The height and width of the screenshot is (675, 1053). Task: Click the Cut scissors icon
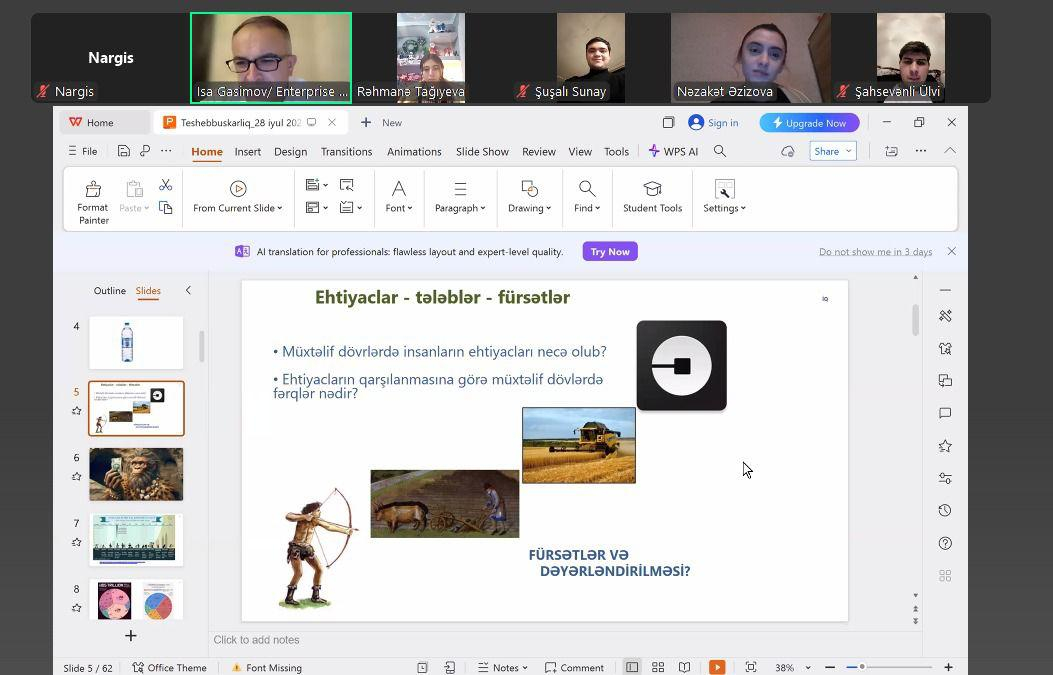[166, 185]
